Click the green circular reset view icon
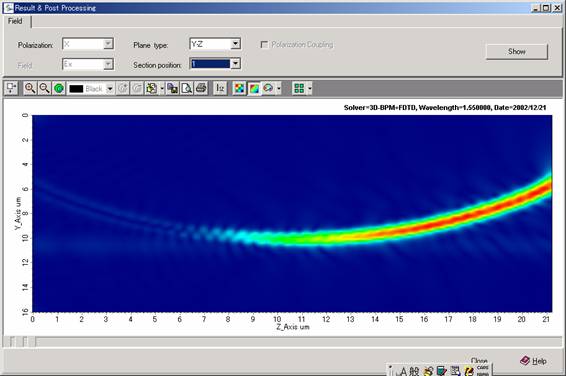The width and height of the screenshot is (566, 376). coord(59,88)
